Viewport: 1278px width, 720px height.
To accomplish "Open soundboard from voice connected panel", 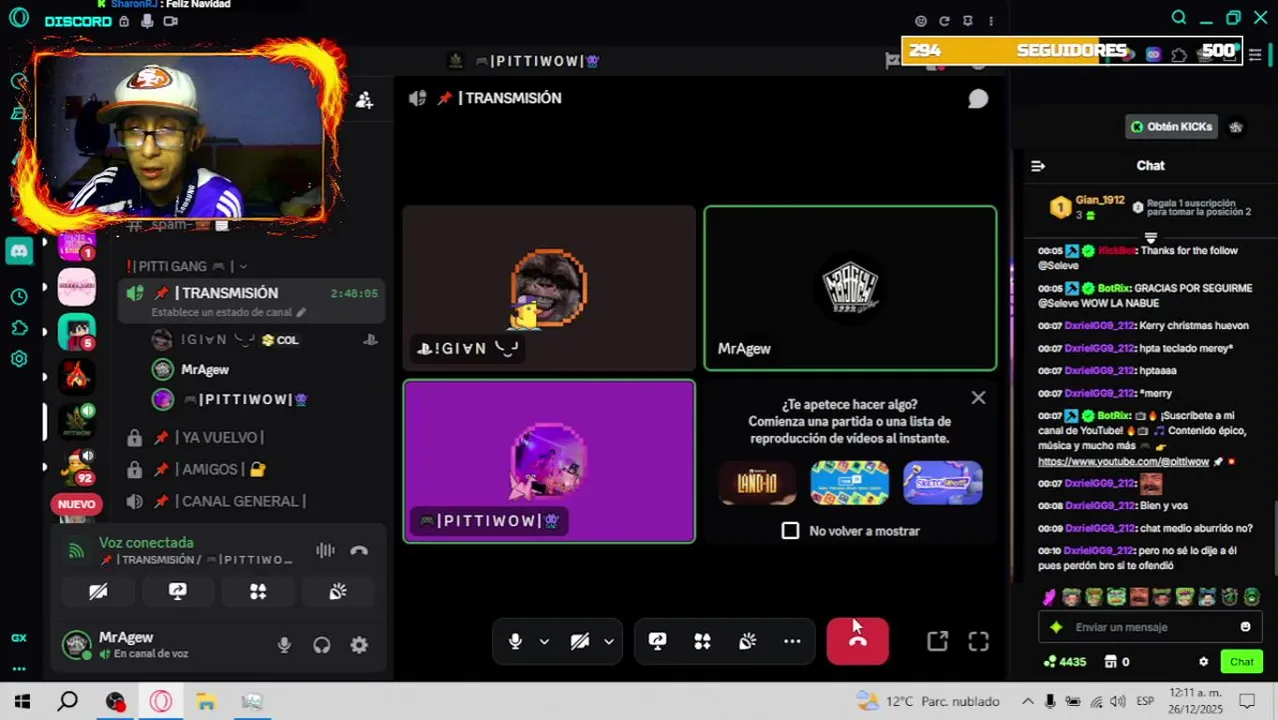I will [338, 592].
